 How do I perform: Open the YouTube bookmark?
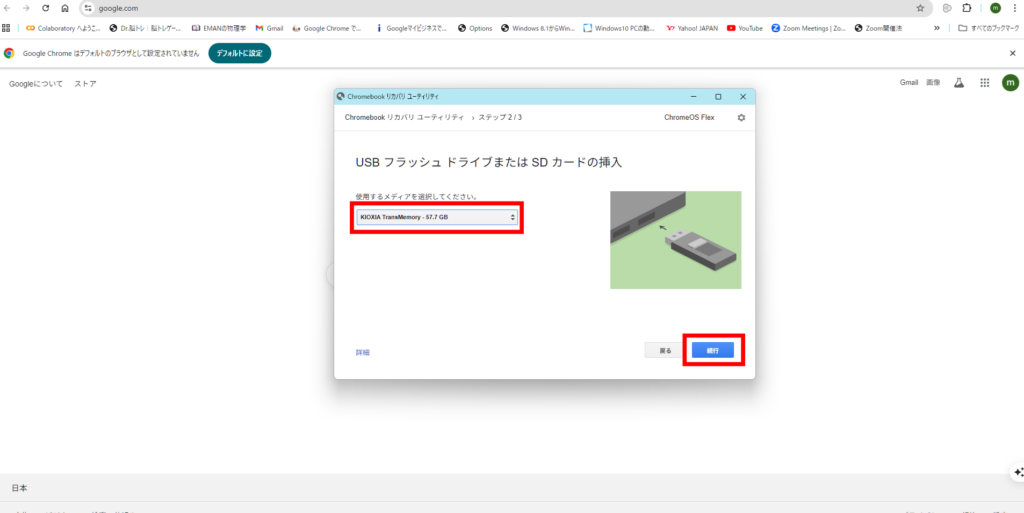[745, 28]
